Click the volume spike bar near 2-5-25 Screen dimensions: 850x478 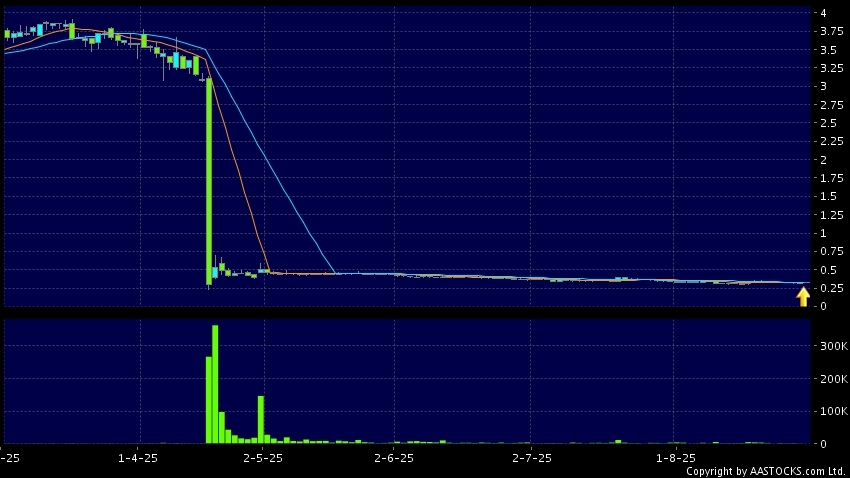point(261,419)
